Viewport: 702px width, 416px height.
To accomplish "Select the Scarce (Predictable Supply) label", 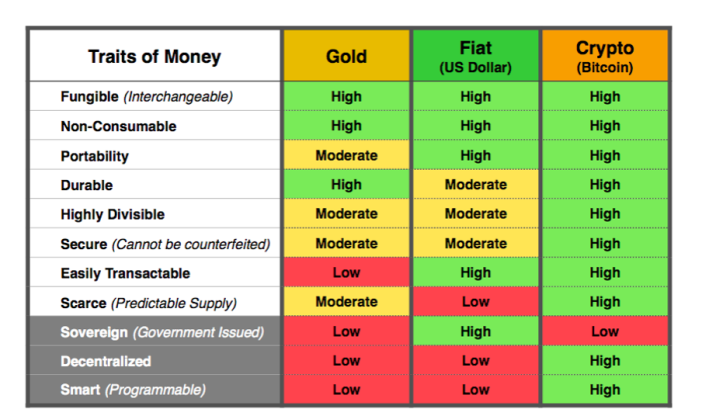I will coord(149,303).
